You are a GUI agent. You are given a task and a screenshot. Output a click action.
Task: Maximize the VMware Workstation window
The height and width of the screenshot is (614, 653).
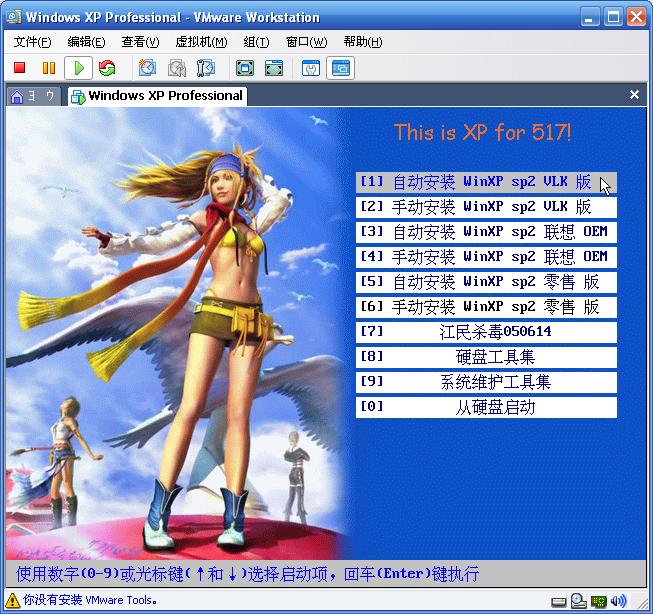[613, 17]
